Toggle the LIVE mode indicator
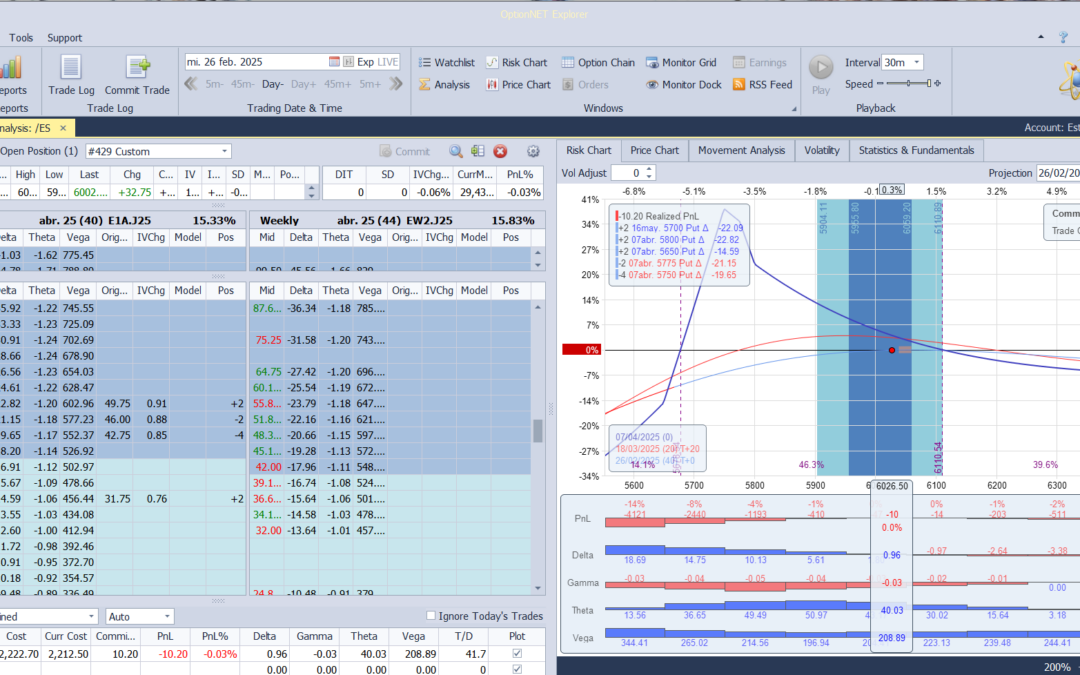 [x=388, y=62]
